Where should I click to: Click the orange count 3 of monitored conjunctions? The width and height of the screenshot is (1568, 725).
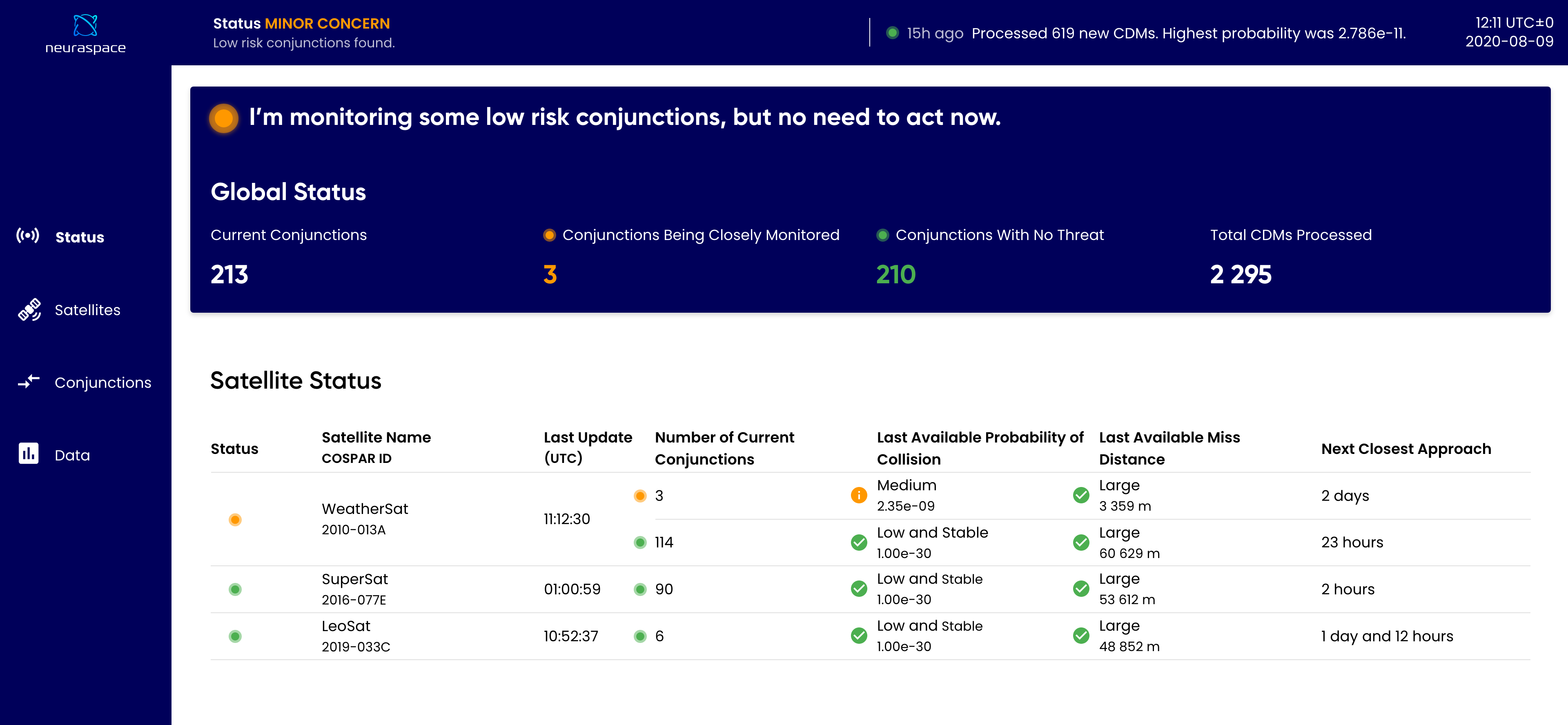tap(550, 275)
